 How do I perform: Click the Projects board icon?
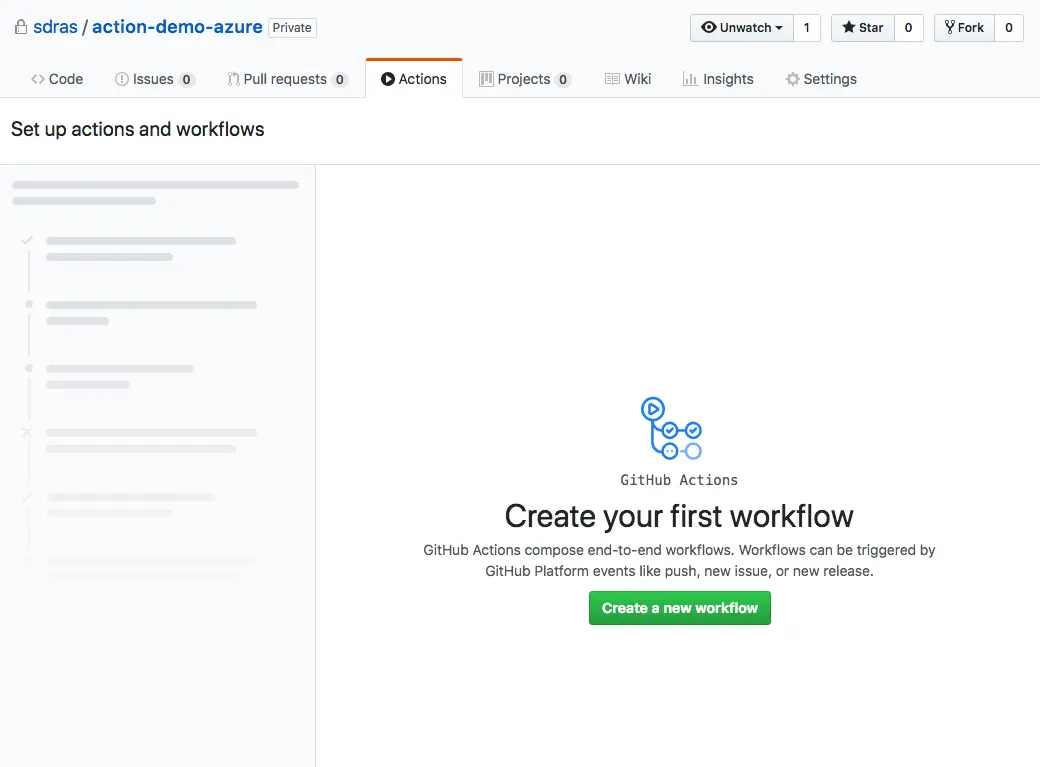tap(486, 79)
